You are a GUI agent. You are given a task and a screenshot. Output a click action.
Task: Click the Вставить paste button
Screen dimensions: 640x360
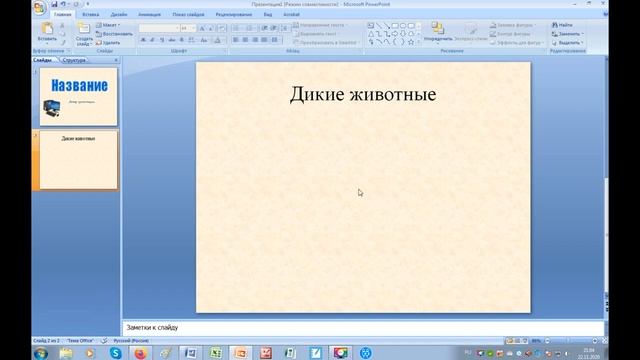(x=47, y=32)
